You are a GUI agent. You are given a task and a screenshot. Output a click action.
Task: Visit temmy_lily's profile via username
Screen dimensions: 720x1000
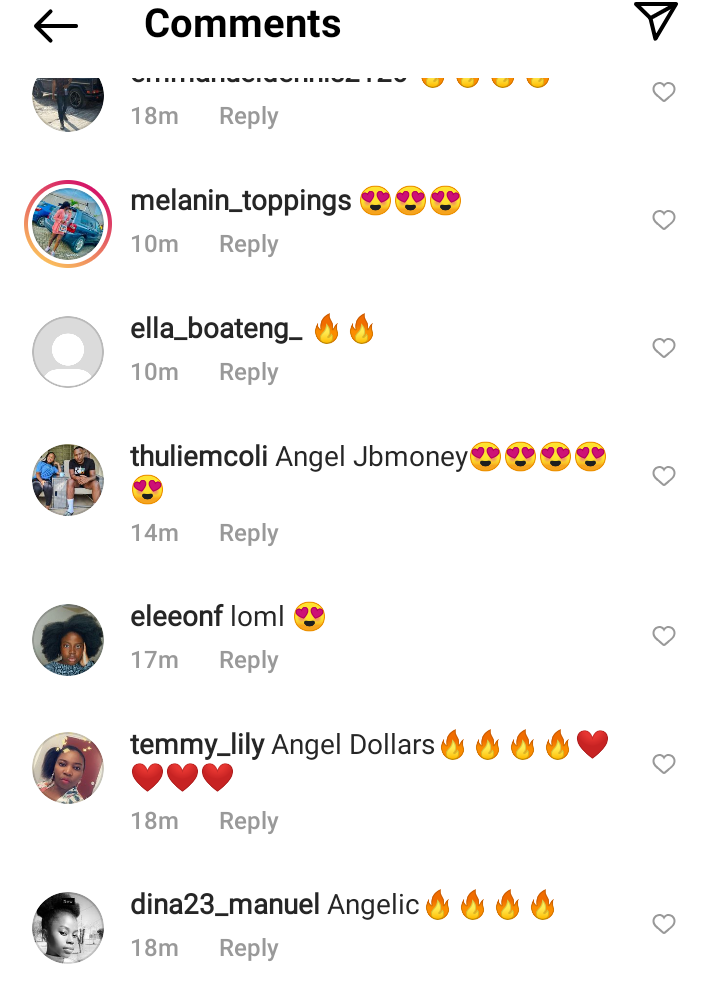pos(197,745)
